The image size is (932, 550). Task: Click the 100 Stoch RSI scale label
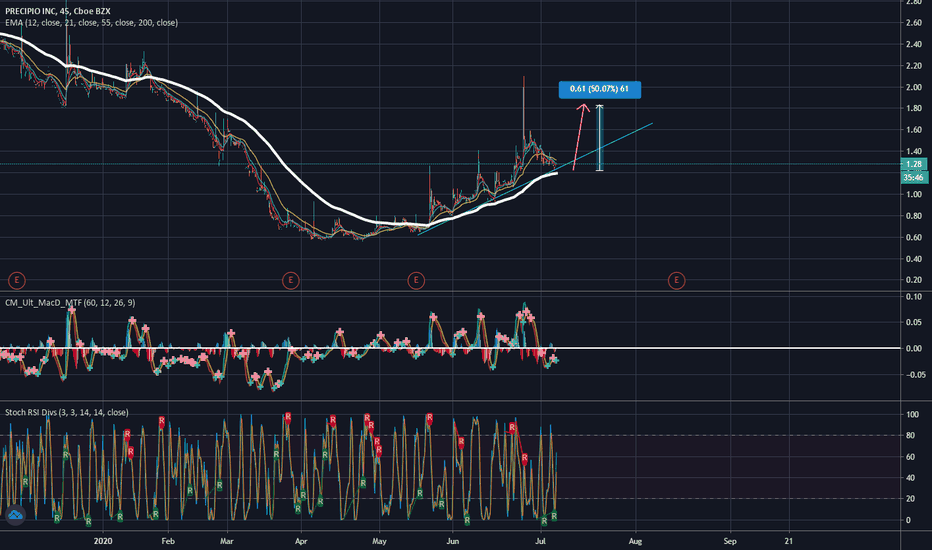coord(912,414)
